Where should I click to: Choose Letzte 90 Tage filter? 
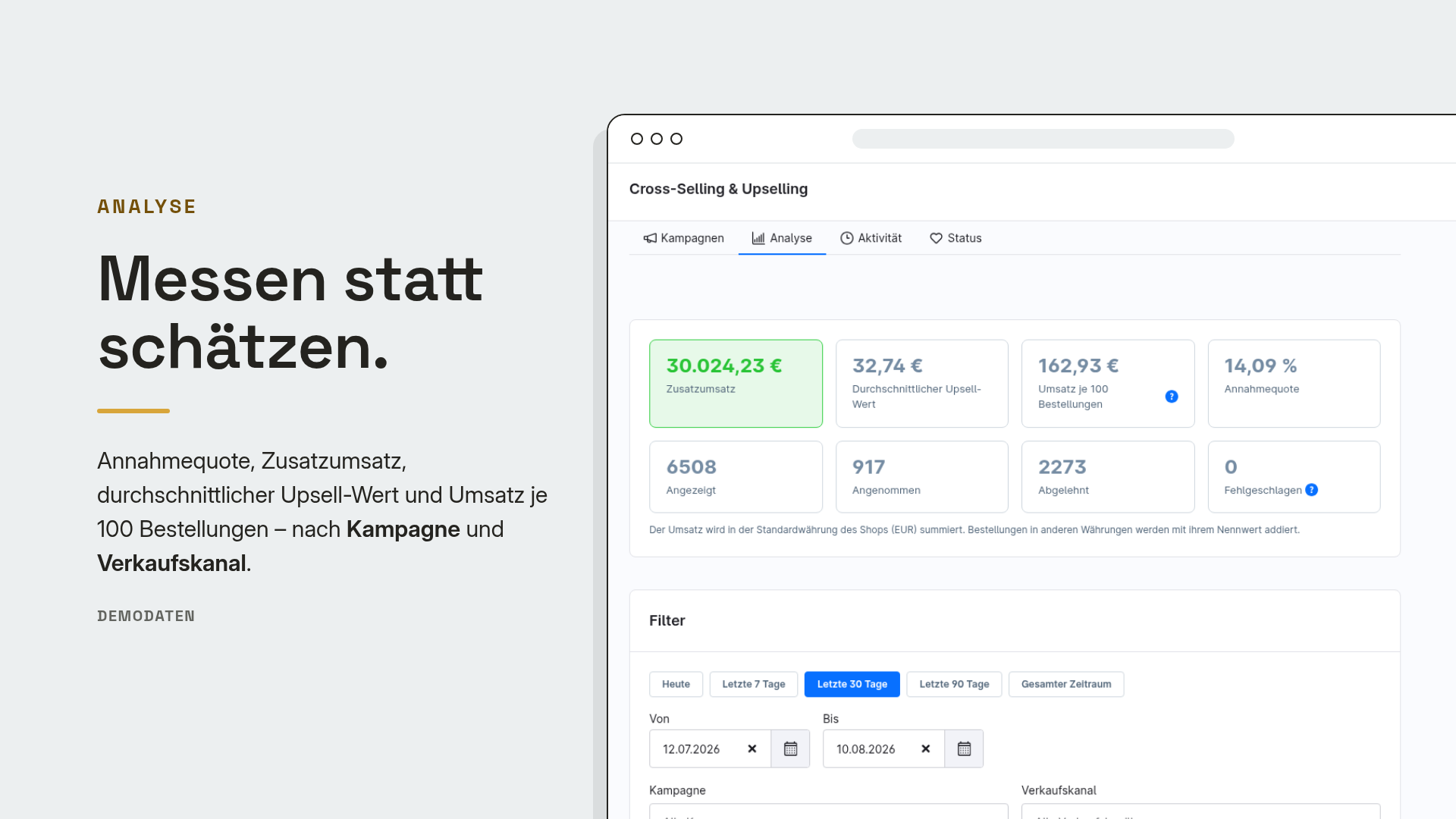click(954, 684)
